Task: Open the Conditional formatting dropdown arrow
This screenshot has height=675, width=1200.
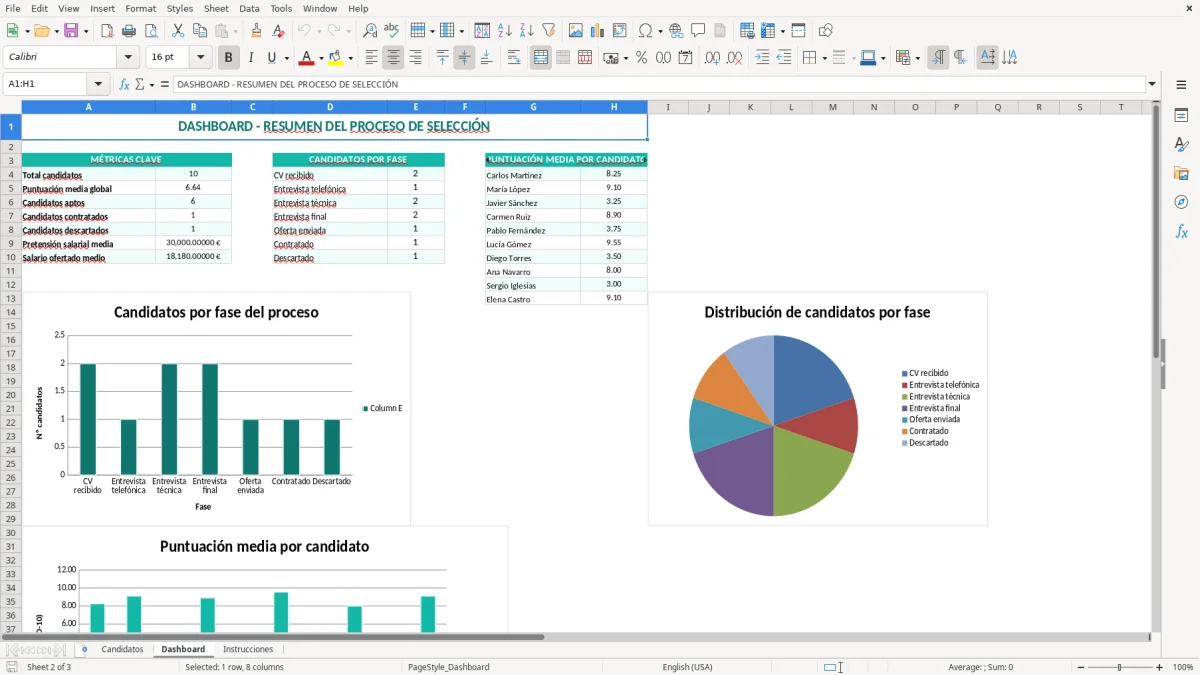Action: (917, 58)
